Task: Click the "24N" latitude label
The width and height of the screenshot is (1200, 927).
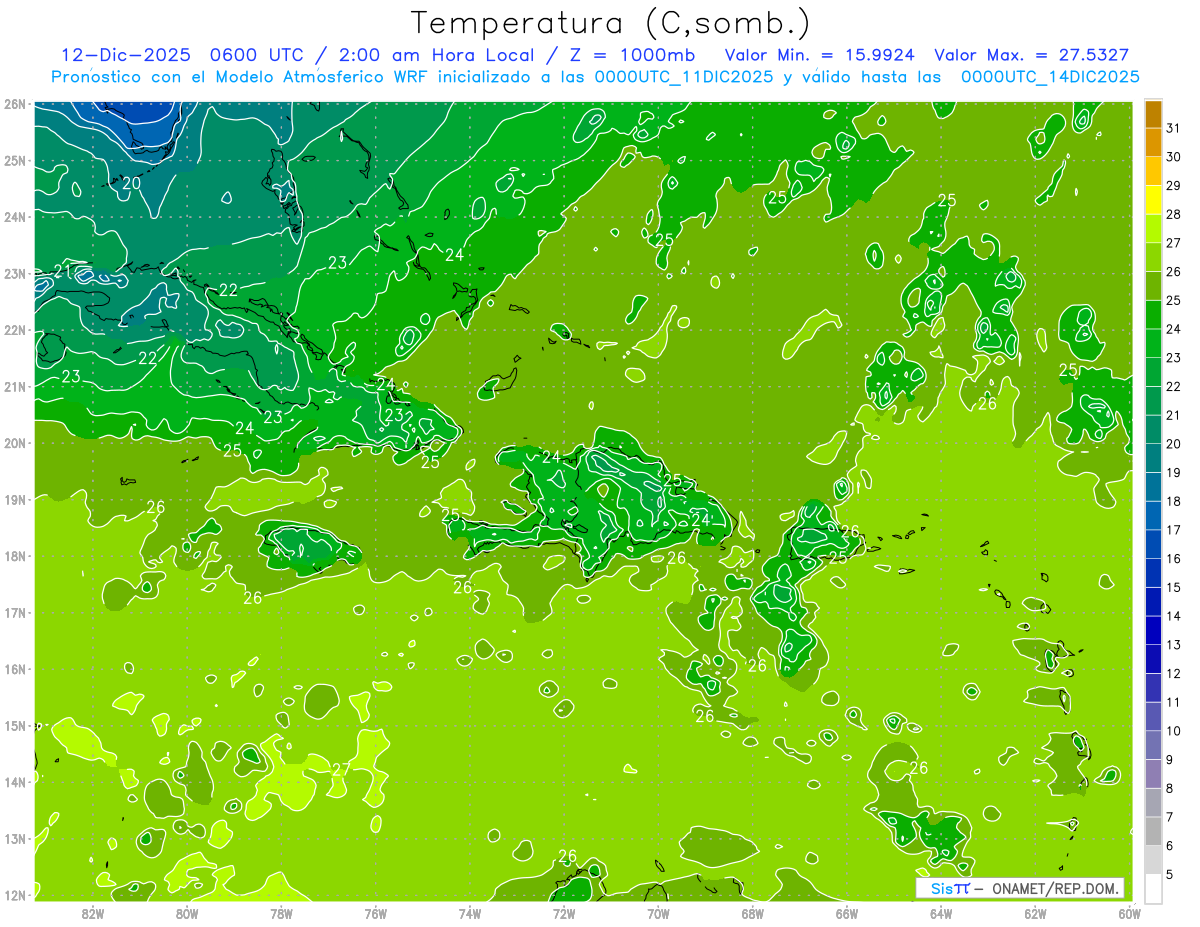Action: click(15, 217)
